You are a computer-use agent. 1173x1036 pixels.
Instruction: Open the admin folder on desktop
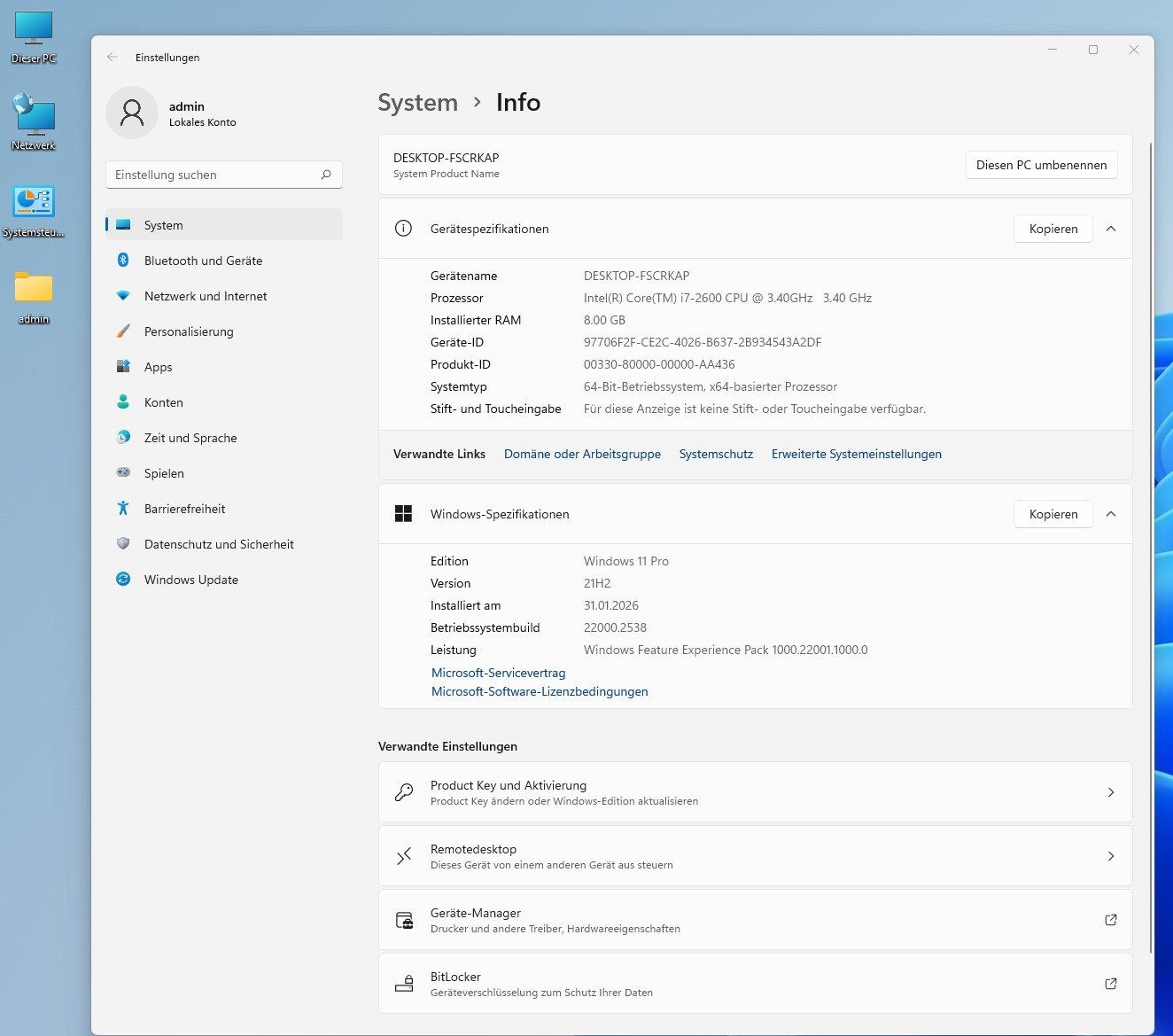coord(34,297)
